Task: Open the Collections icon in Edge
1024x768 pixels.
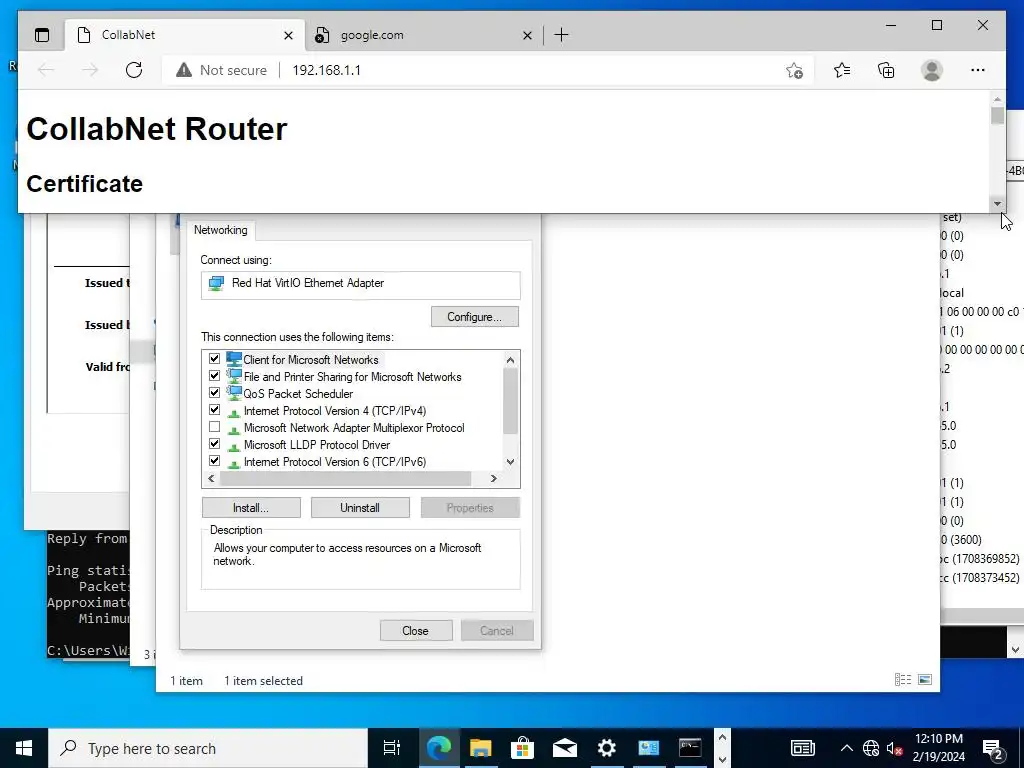Action: pos(886,70)
